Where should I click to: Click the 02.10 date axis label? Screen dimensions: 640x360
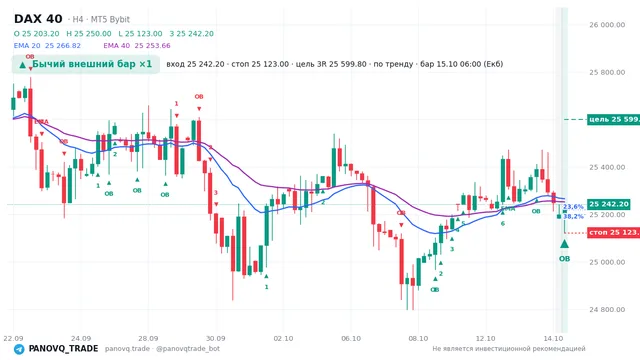(x=283, y=338)
